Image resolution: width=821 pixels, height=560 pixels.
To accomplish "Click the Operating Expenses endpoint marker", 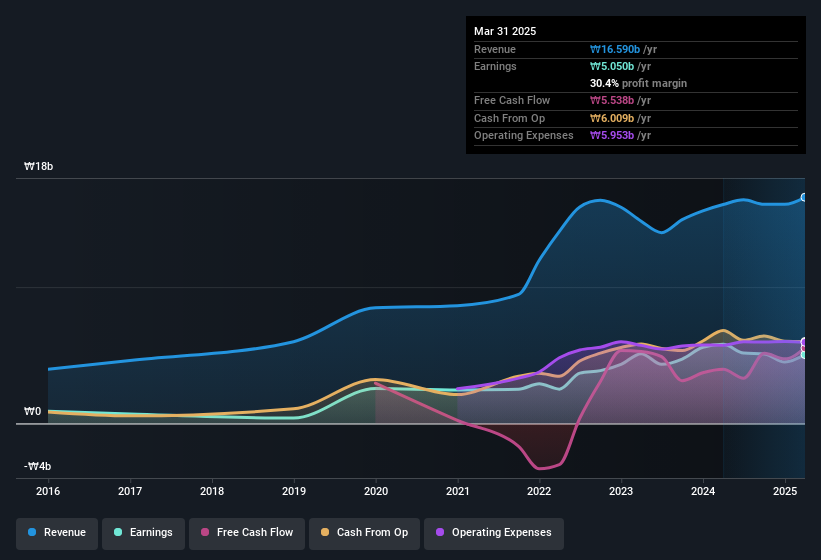I will pos(804,342).
